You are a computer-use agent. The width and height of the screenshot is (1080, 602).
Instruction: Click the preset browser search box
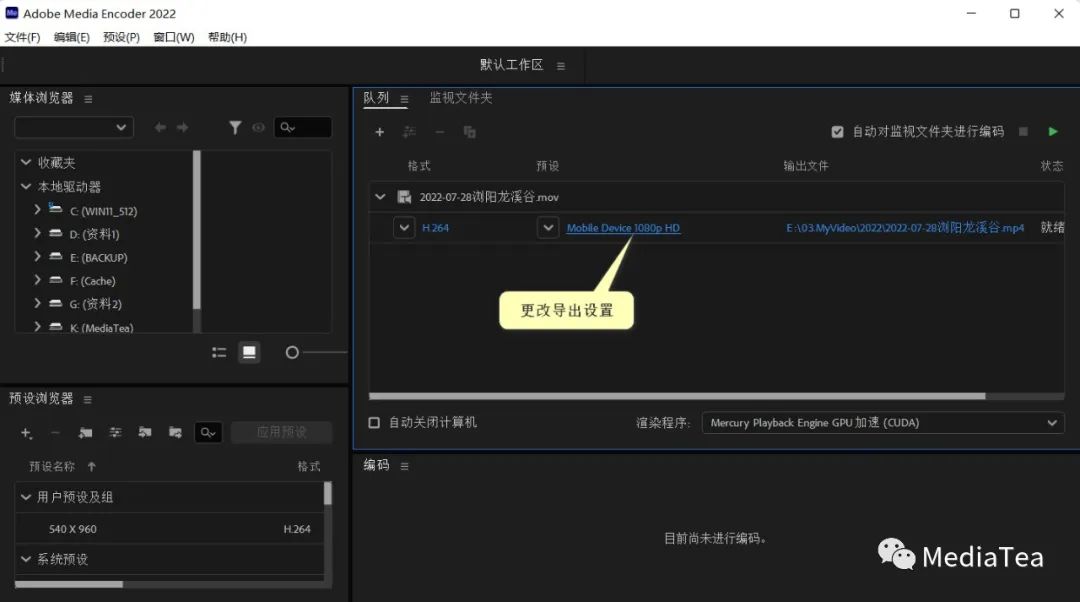pyautogui.click(x=208, y=433)
